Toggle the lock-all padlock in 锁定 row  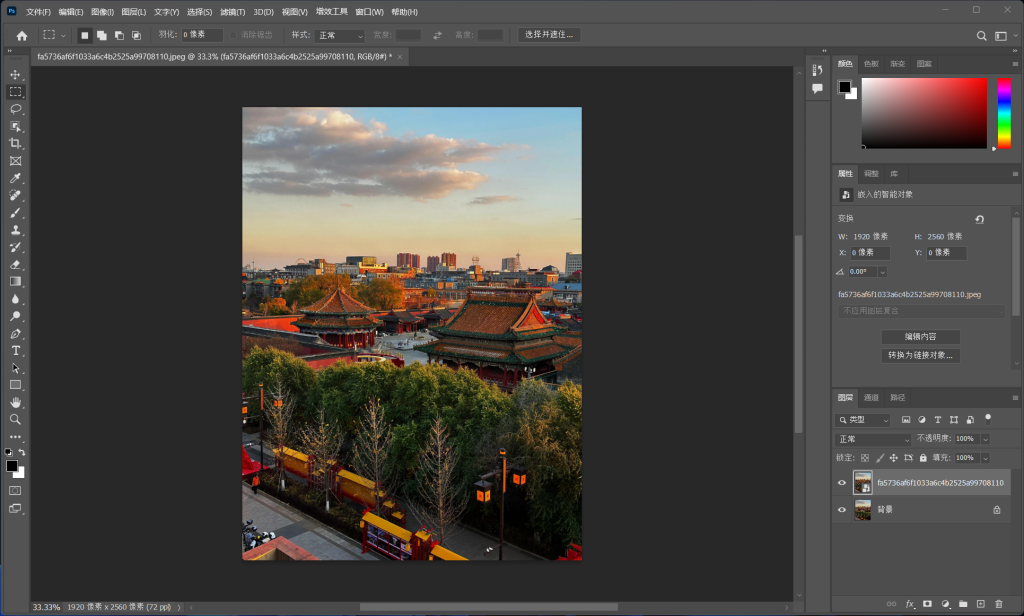click(923, 457)
